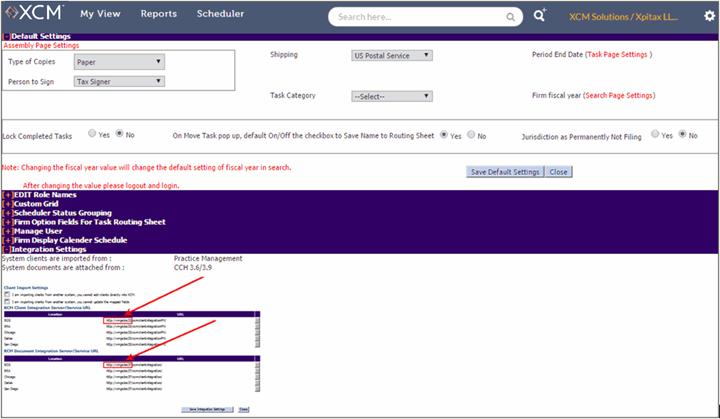Expand Scheduler Status Grouping section
This screenshot has width=720, height=419.
(x=8, y=212)
